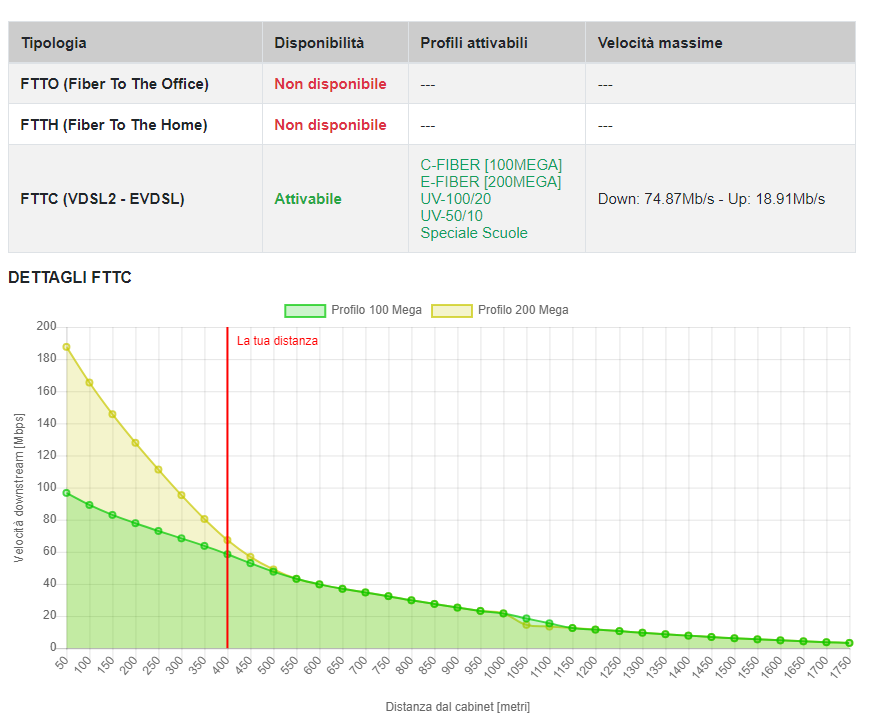Select the E-FIBER [200MEGA] profile
This screenshot has height=725, width=873.
click(491, 182)
